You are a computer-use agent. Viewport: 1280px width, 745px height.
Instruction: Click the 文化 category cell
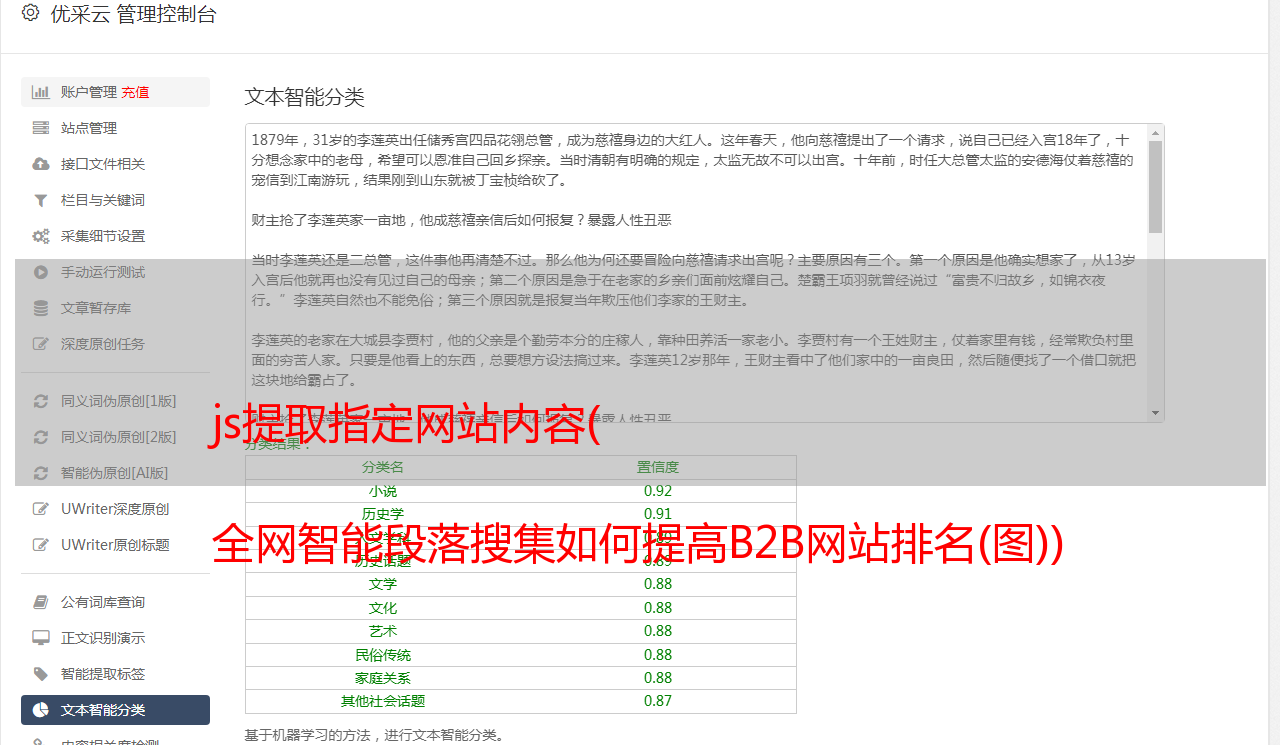[383, 608]
